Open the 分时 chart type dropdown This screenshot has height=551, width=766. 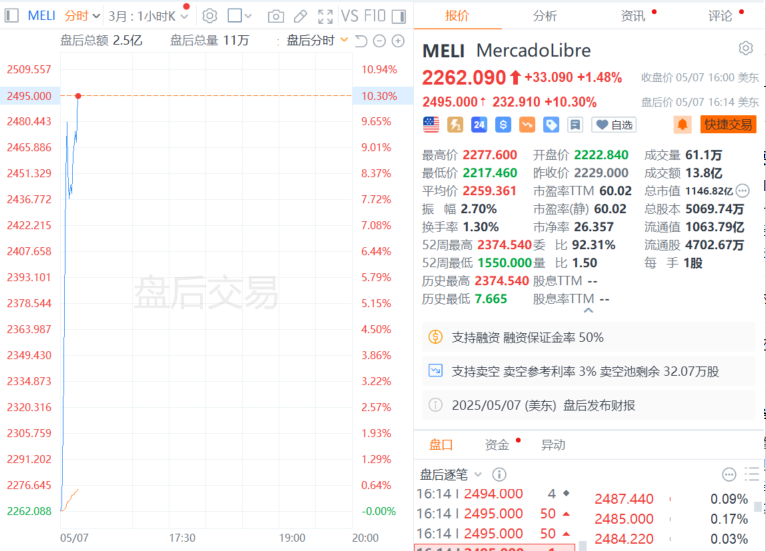coord(82,16)
